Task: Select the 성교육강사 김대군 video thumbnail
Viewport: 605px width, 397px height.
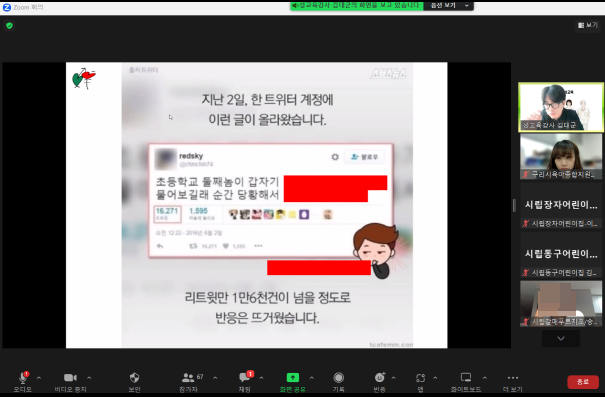Action: 561,107
